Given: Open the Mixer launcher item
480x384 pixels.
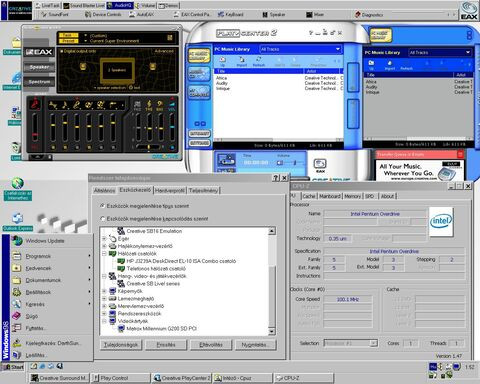Looking at the screenshot, I should [315, 15].
